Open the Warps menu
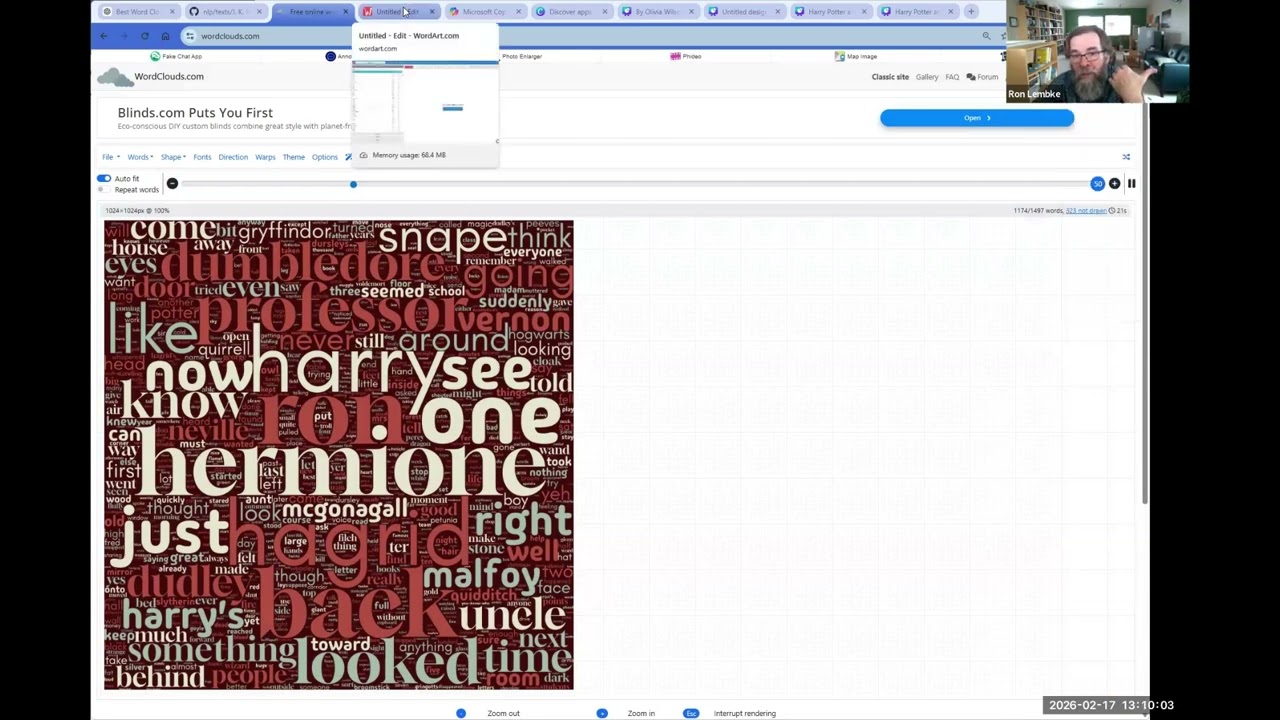The width and height of the screenshot is (1280, 720). pyautogui.click(x=265, y=157)
